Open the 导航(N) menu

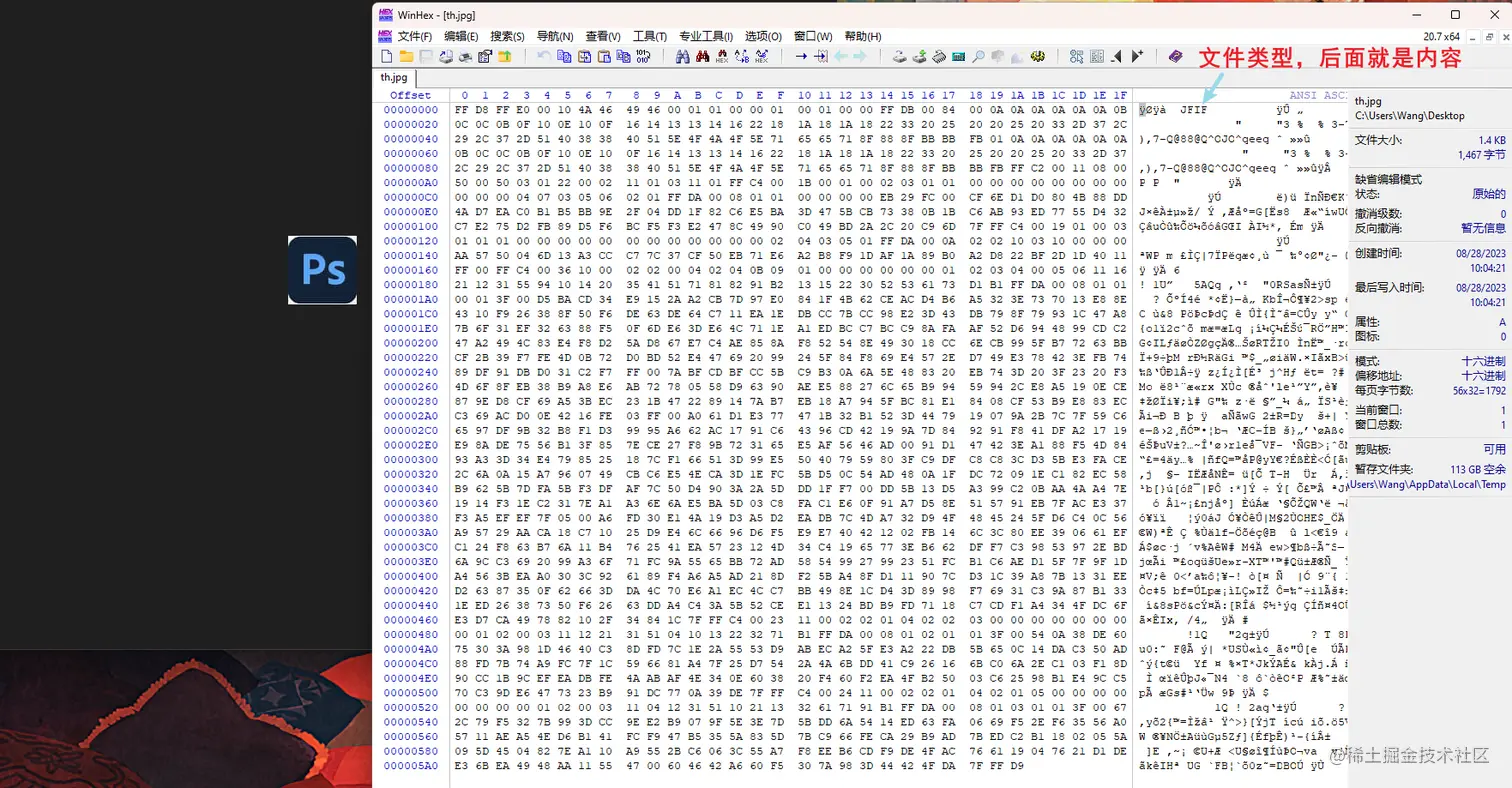[555, 36]
